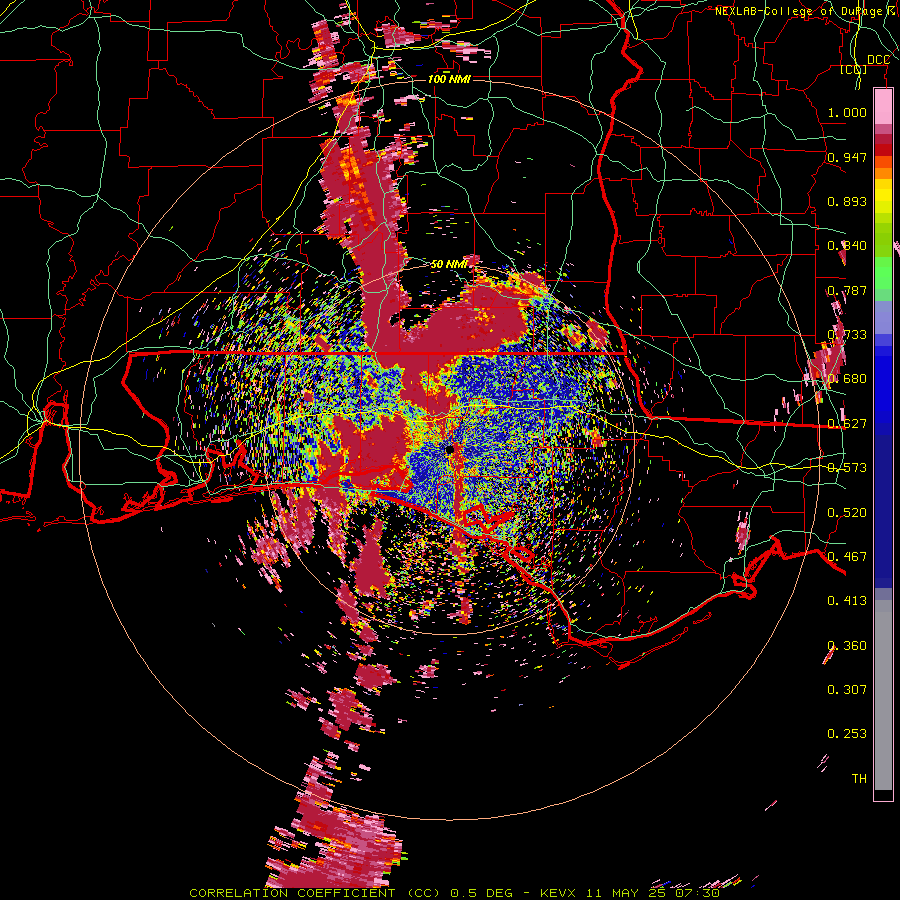This screenshot has height=900, width=900.
Task: Click the 0.253 scale value
Action: click(x=847, y=734)
